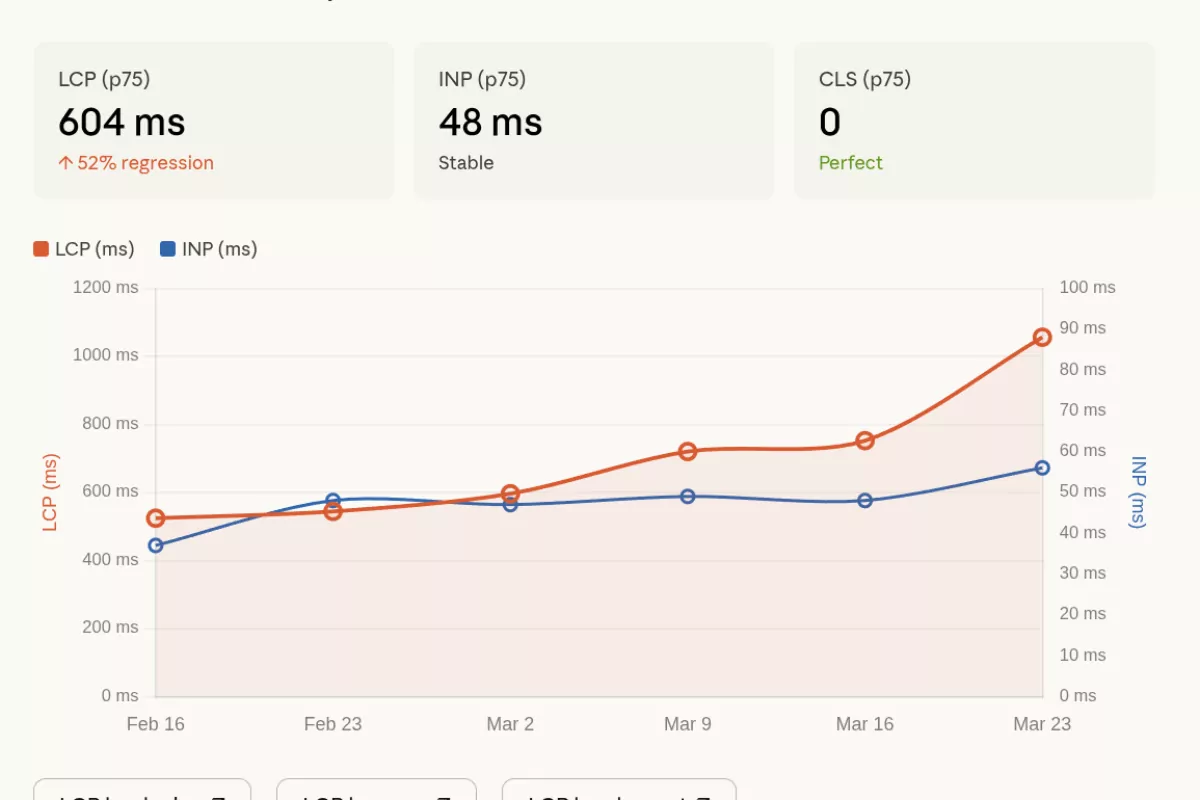Select the Mar 9 LCP data point marker
1200x800 pixels.
point(687,450)
